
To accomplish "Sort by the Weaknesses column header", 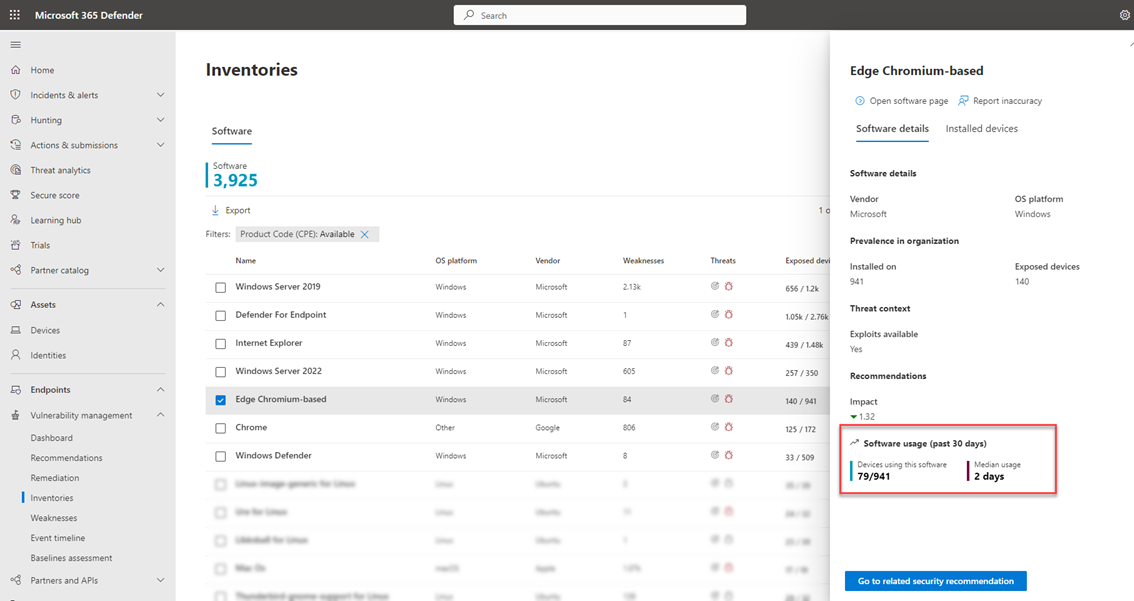I will 643,260.
